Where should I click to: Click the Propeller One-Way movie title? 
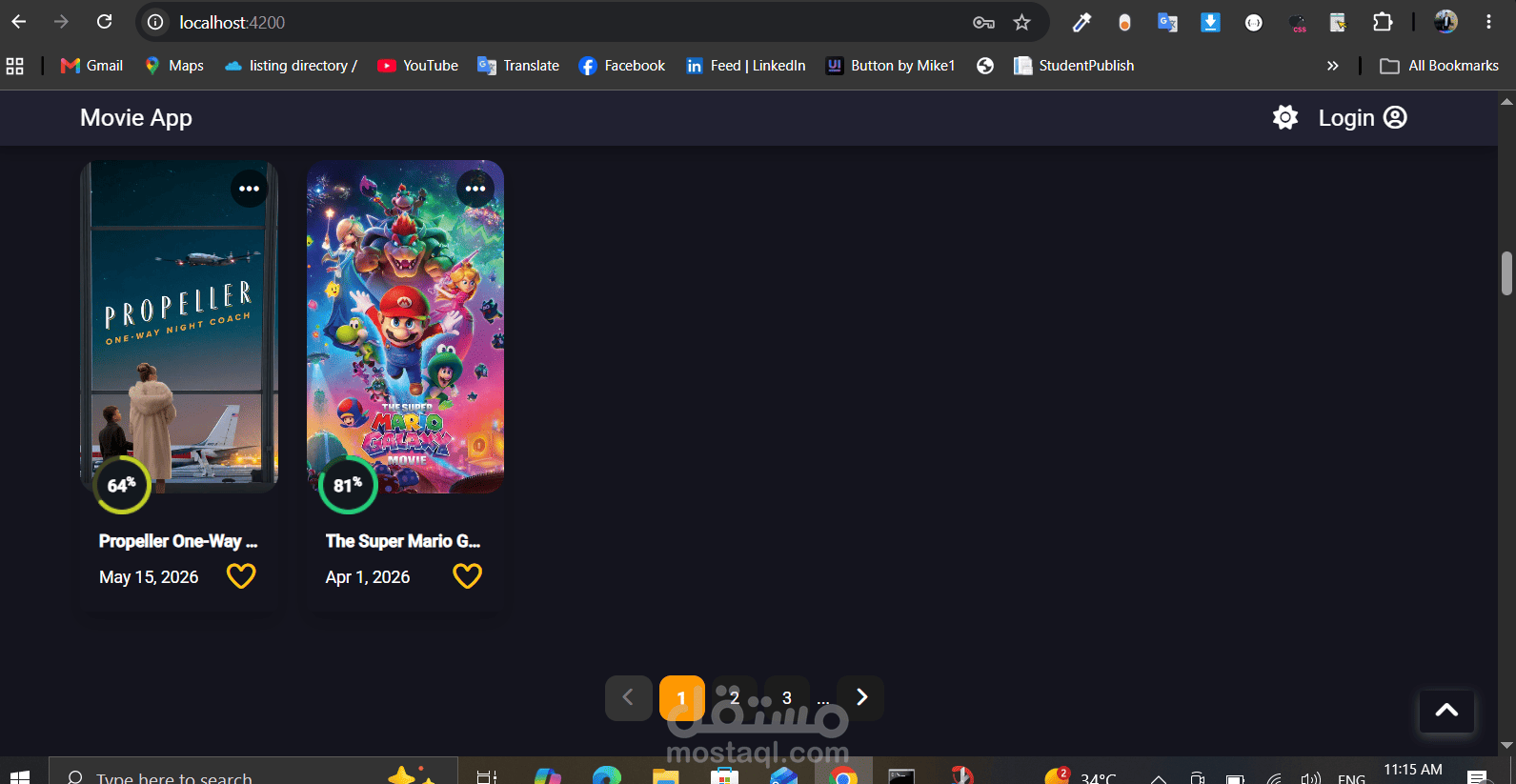[x=178, y=541]
